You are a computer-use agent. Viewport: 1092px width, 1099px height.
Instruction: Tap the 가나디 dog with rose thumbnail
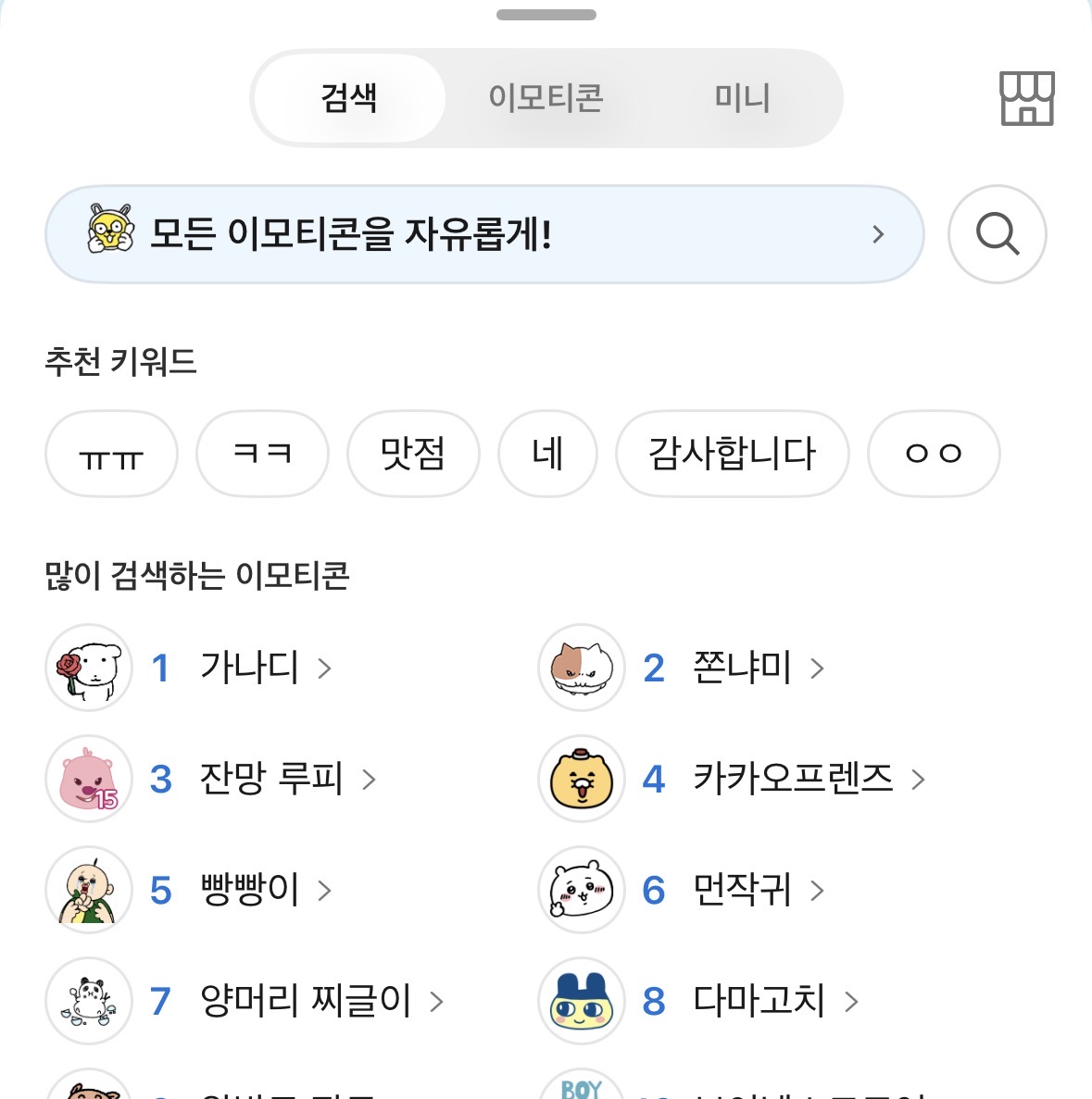(90, 668)
